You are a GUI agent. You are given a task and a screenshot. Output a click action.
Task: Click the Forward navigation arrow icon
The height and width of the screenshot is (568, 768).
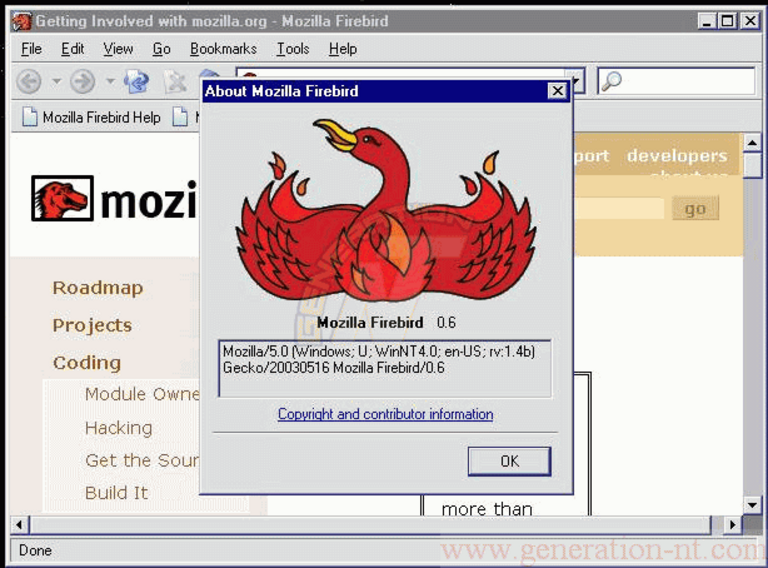click(82, 81)
